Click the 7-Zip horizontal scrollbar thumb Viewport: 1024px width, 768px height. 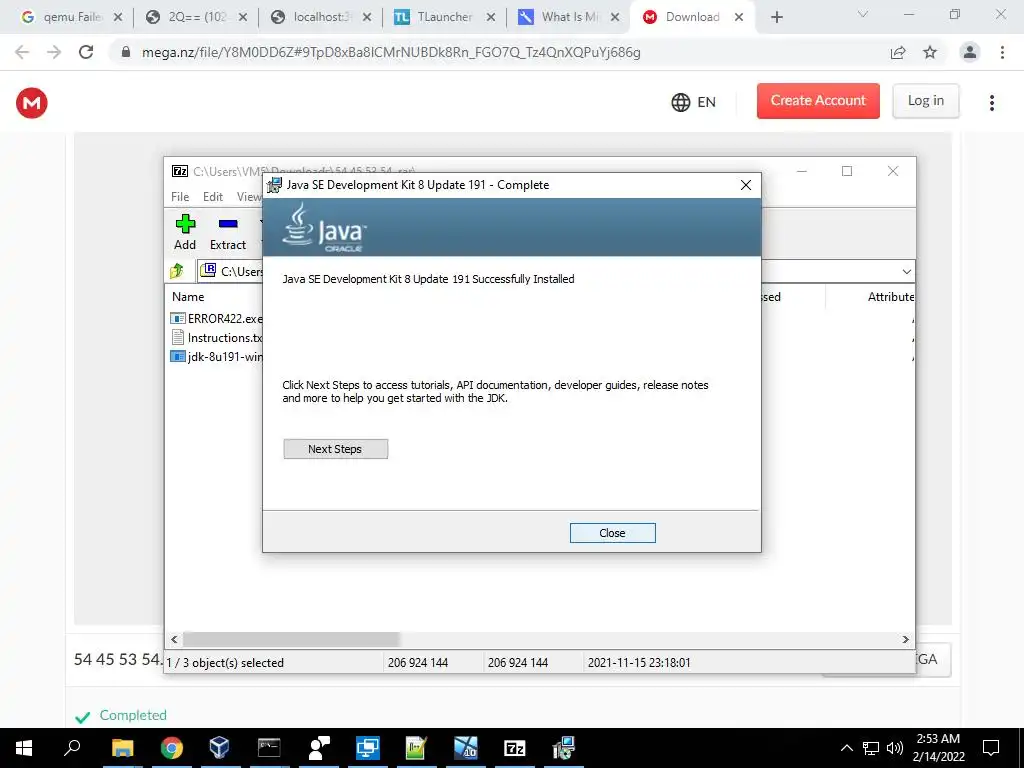(291, 639)
